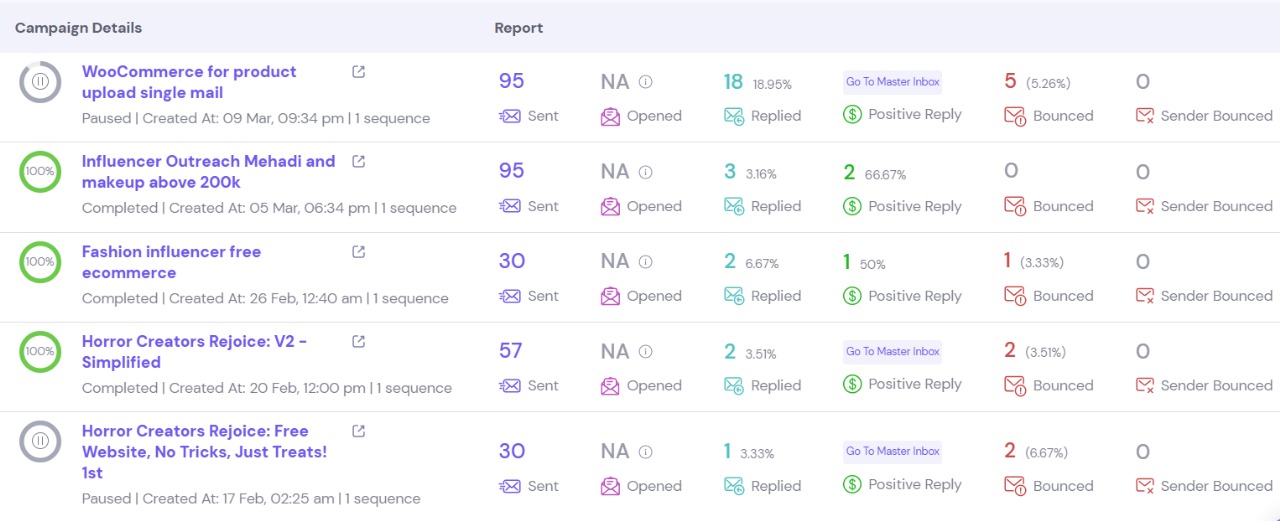Open external link for Horror Creators Free Website
Screen dimensions: 1280x521
coord(359,431)
